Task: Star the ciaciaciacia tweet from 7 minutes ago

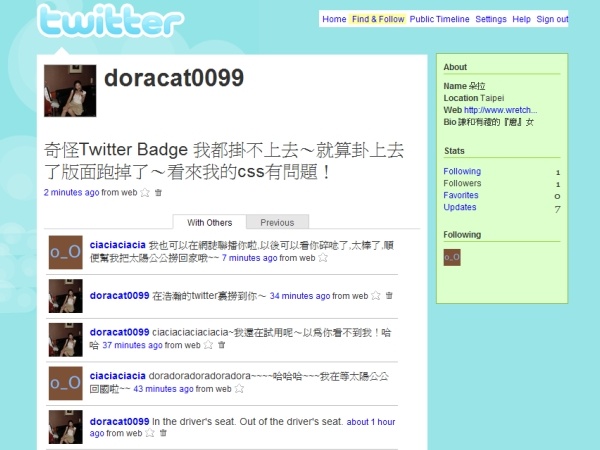Action: click(323, 258)
